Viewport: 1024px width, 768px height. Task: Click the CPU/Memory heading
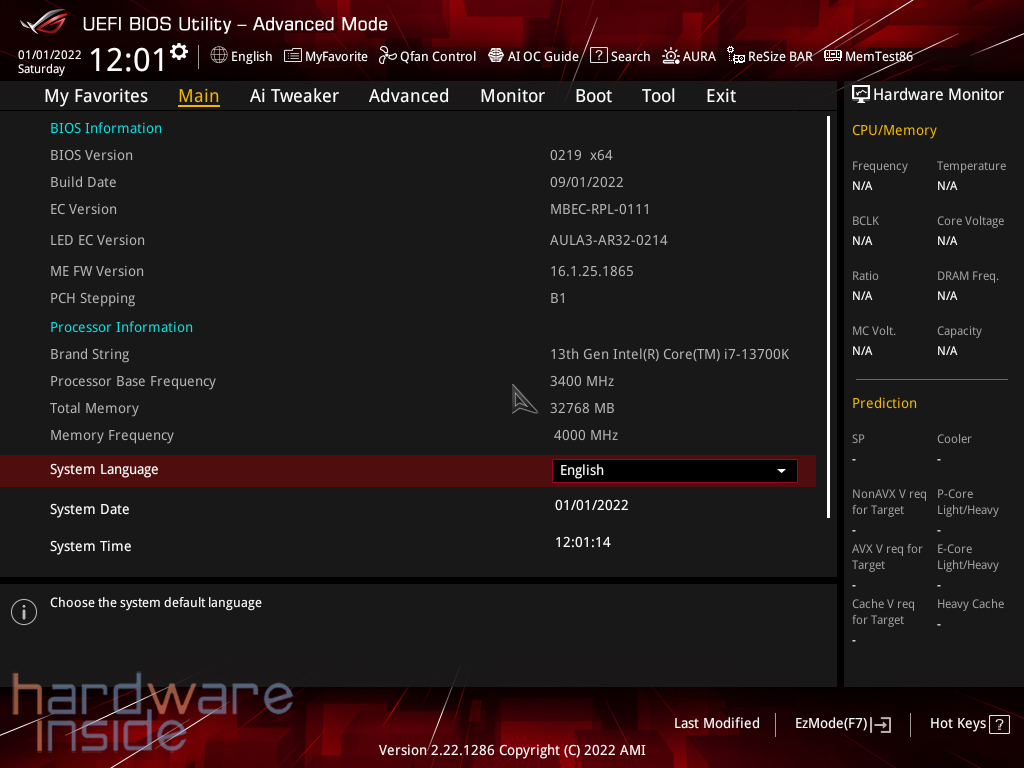(894, 131)
